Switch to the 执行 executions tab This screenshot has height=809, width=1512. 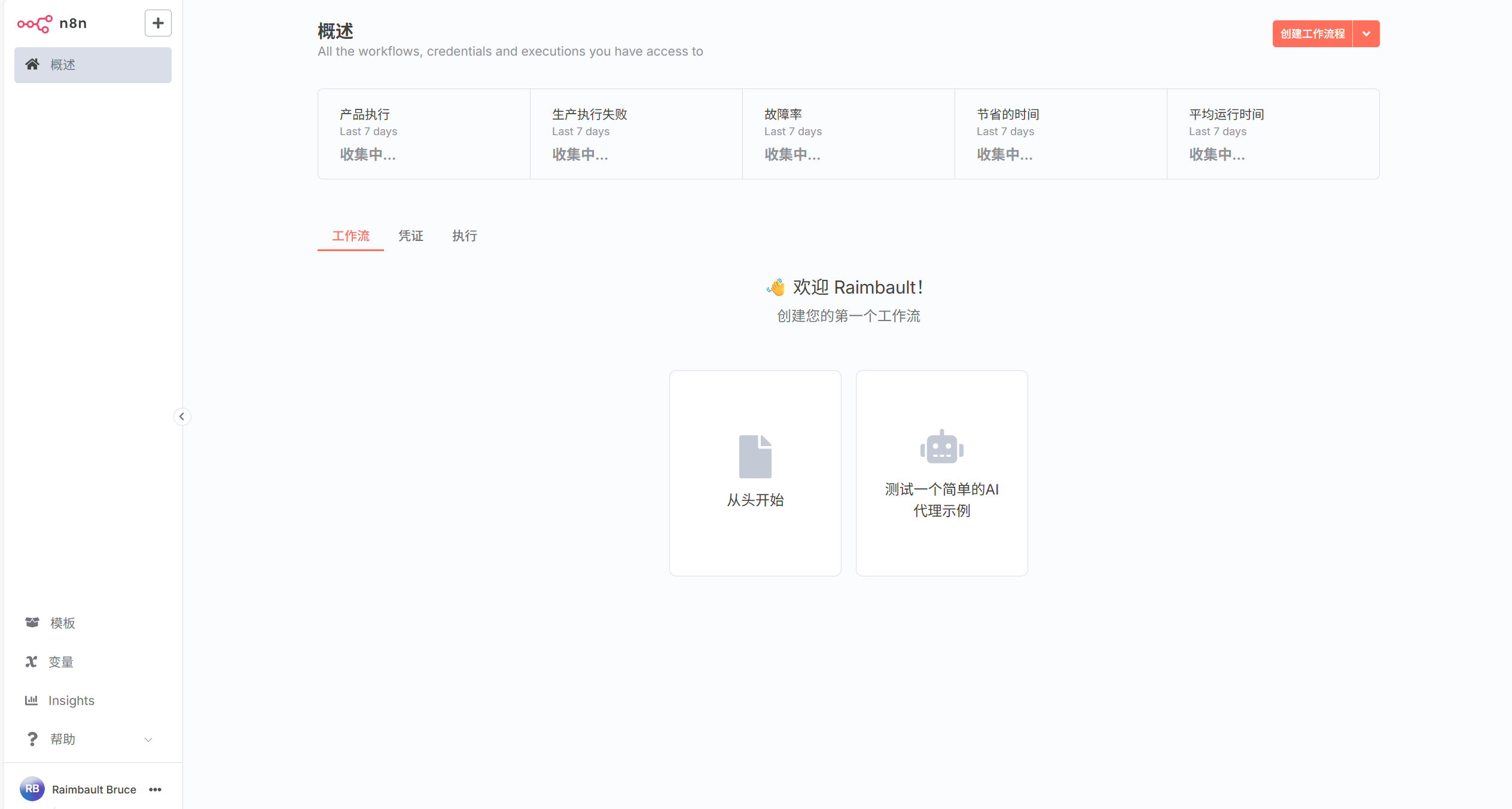pyautogui.click(x=464, y=236)
